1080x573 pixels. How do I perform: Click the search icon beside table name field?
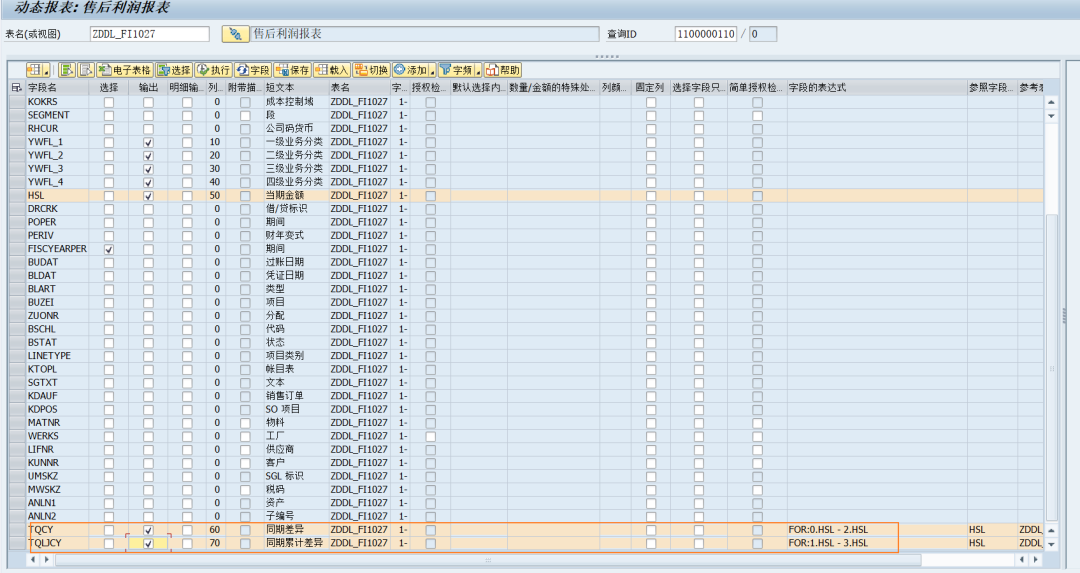tap(236, 34)
